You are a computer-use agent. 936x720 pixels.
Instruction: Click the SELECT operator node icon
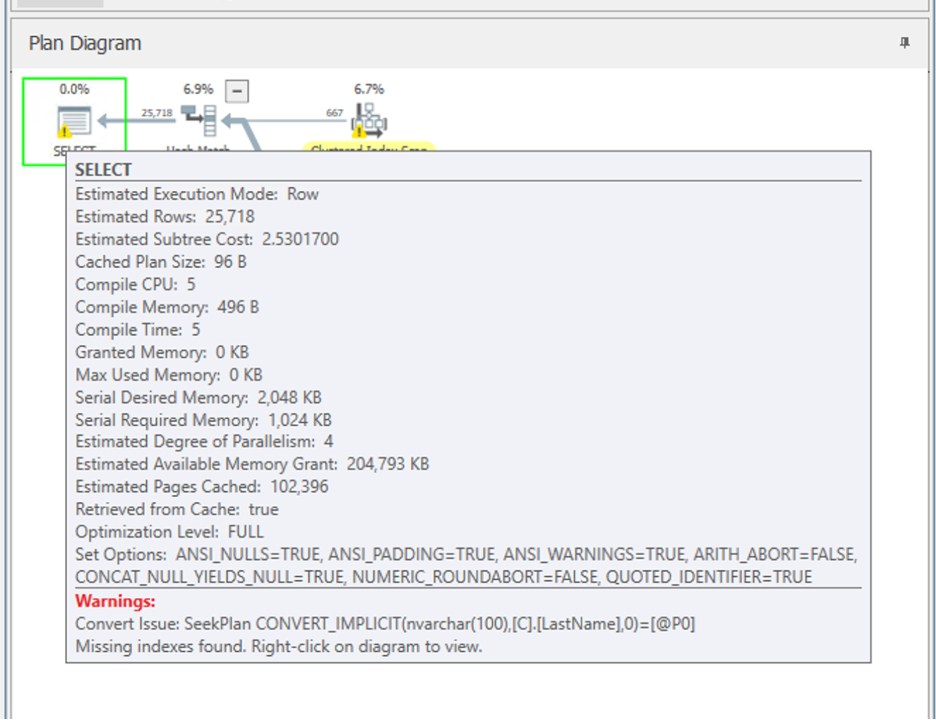pos(74,120)
